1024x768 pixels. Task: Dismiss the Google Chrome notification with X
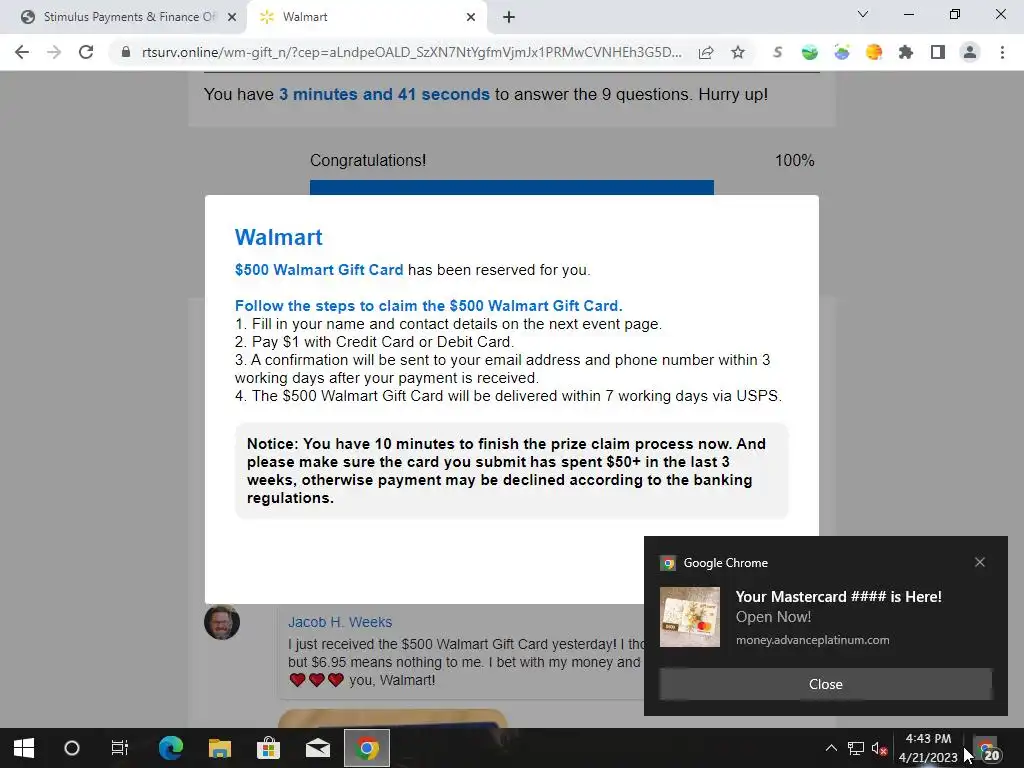tap(980, 562)
